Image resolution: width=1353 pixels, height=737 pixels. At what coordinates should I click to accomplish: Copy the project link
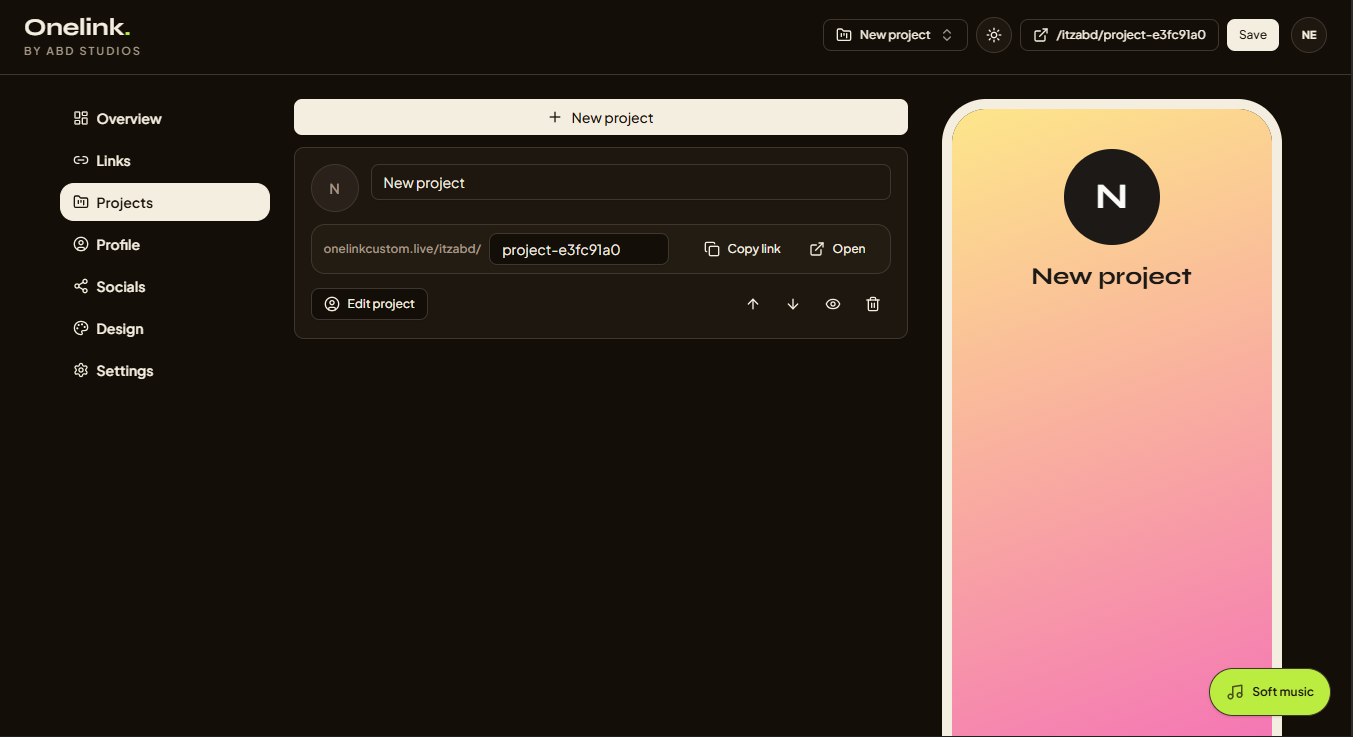[742, 249]
